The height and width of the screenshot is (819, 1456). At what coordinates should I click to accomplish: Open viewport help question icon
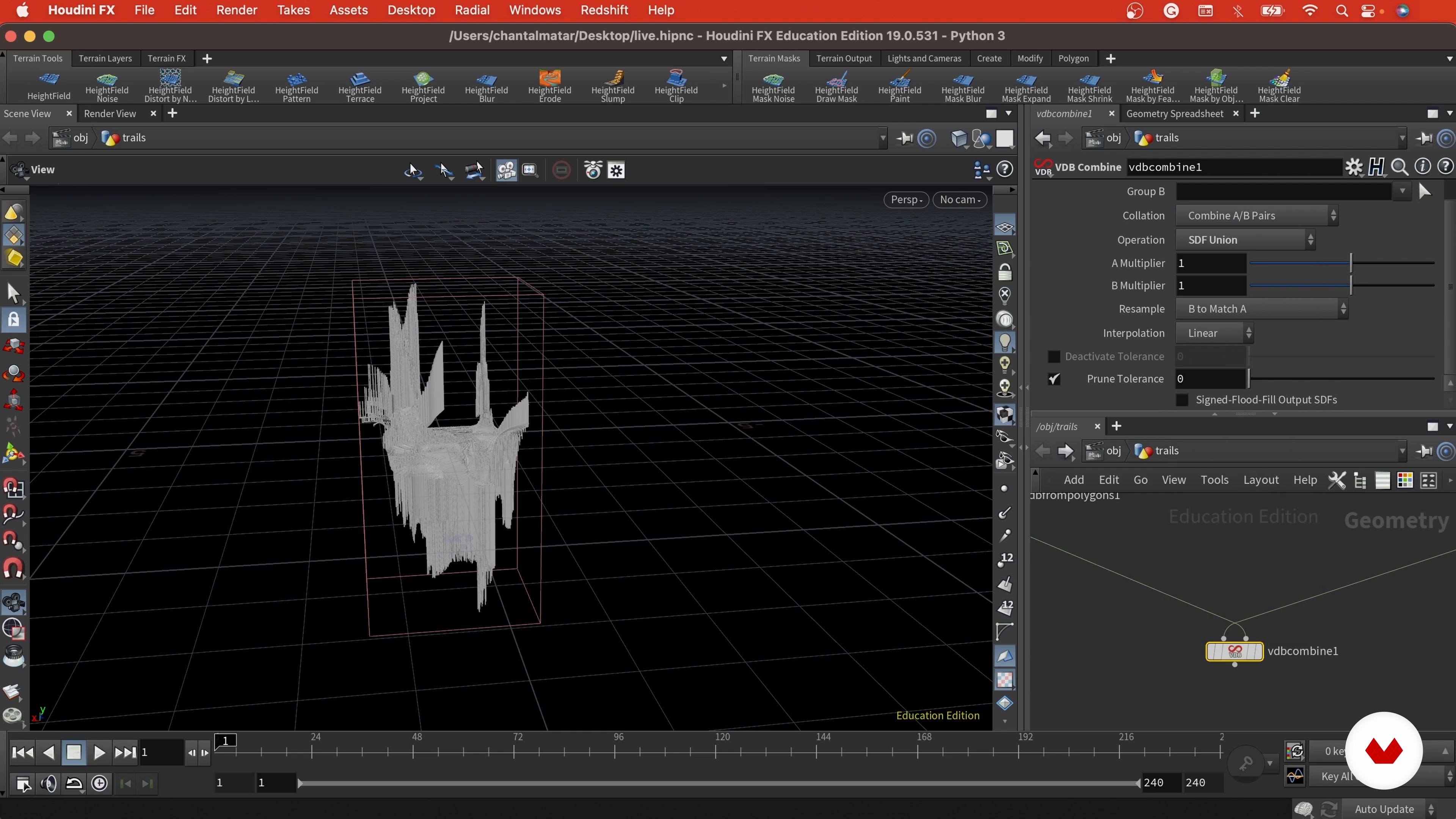pos(1004,169)
